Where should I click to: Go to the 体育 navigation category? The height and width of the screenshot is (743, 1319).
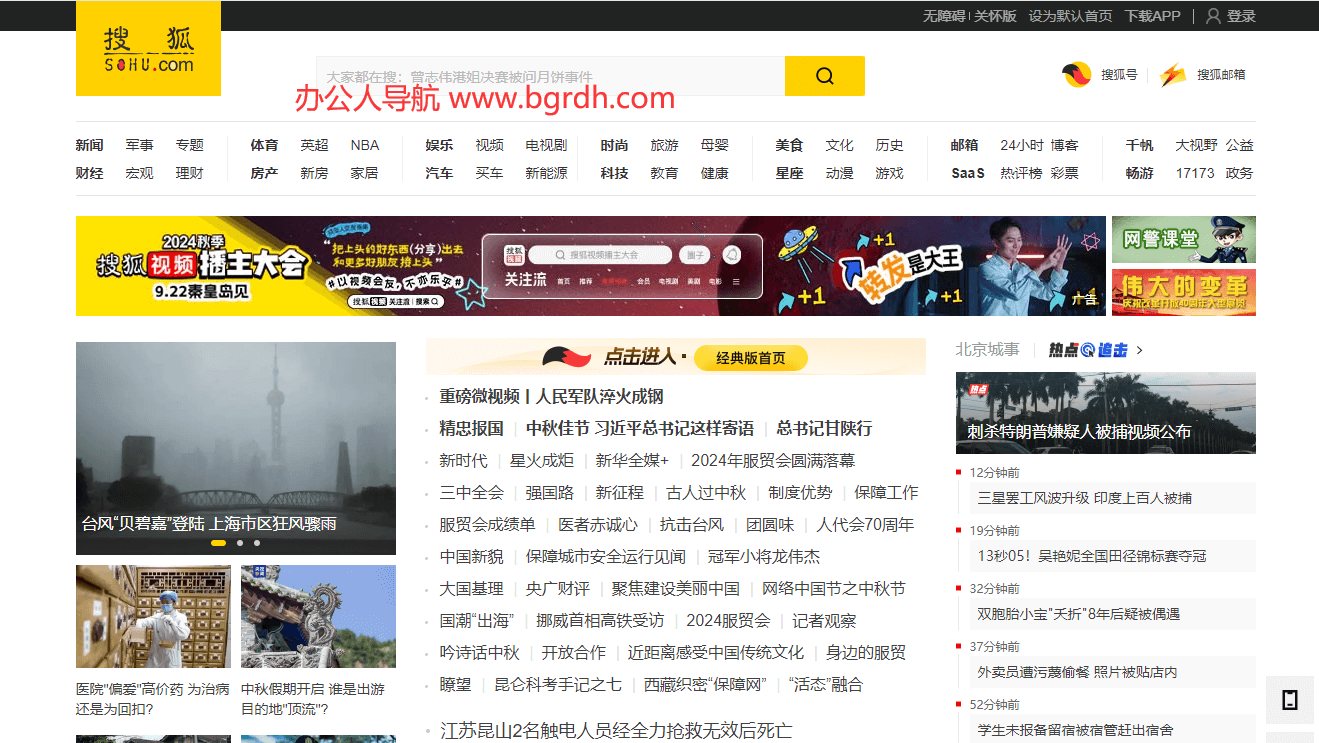click(264, 145)
